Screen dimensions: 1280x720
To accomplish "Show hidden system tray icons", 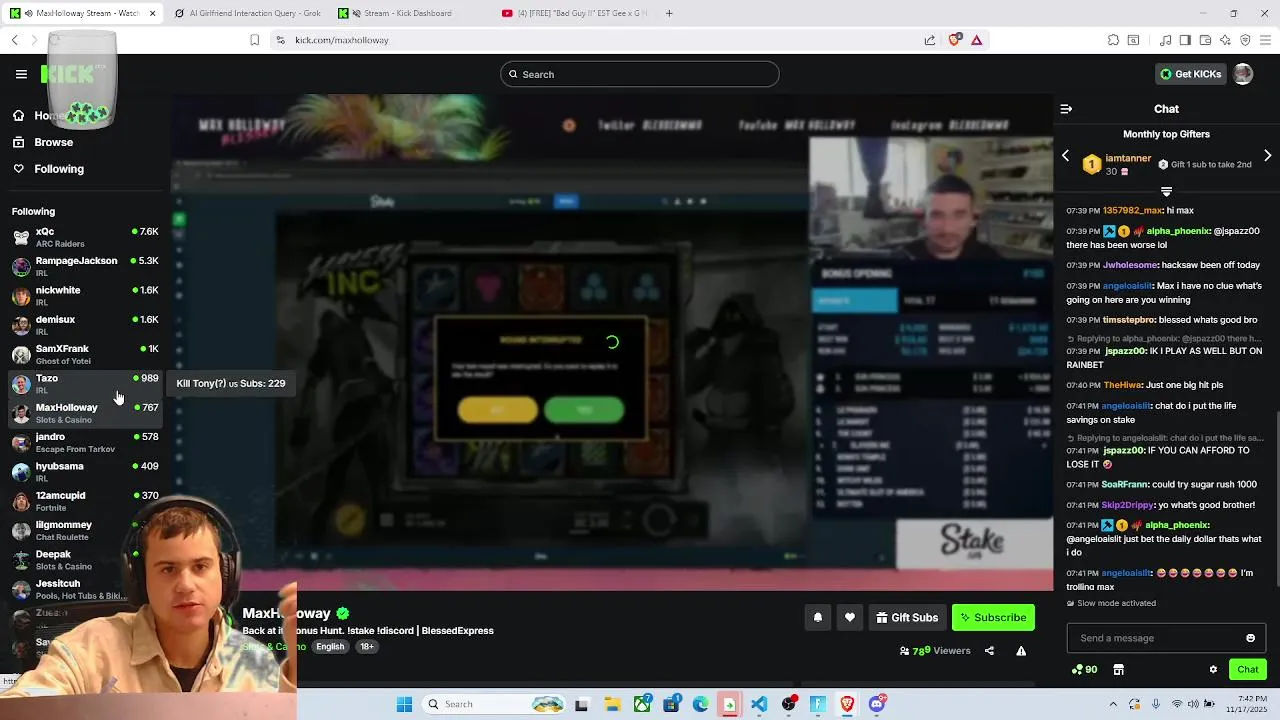I will point(1113,704).
